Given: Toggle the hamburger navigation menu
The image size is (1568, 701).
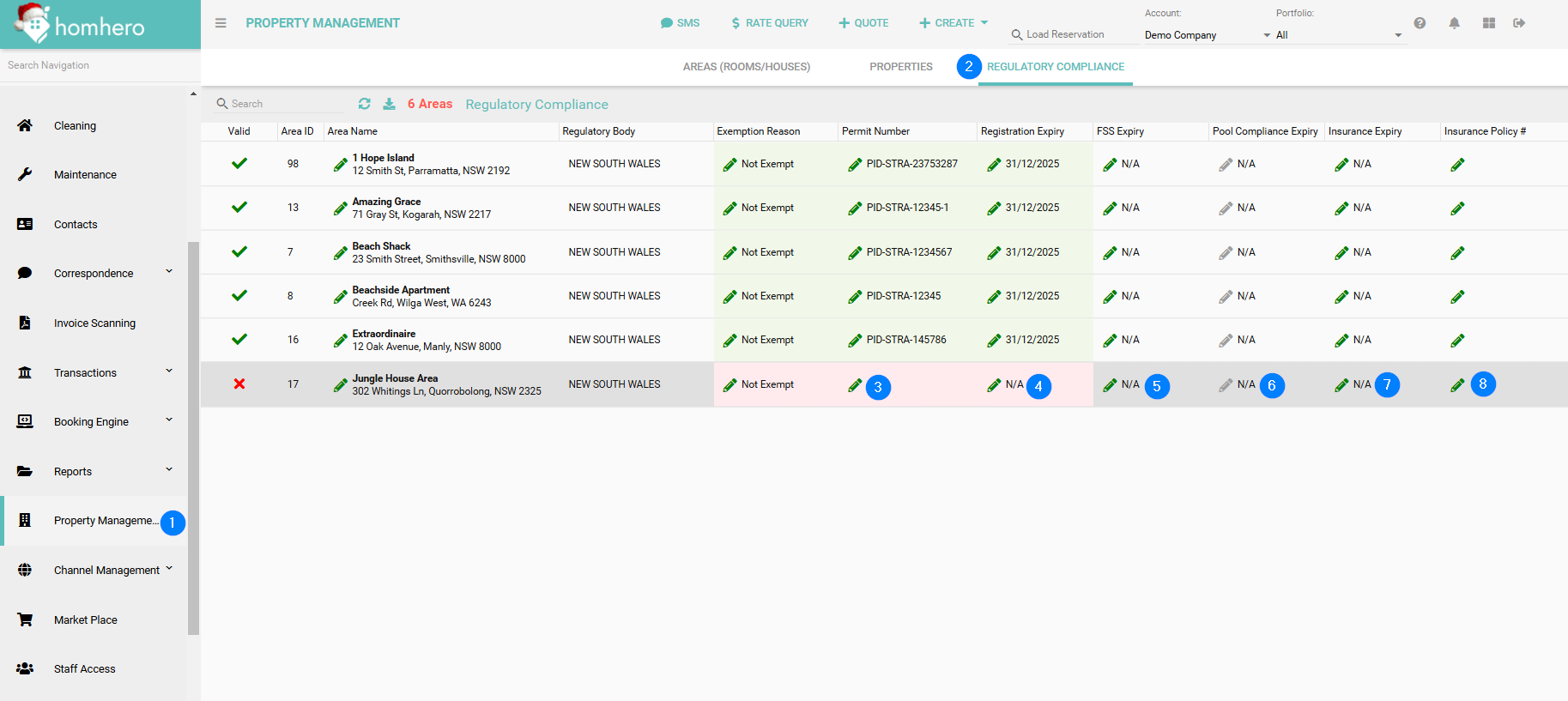Looking at the screenshot, I should 221,23.
